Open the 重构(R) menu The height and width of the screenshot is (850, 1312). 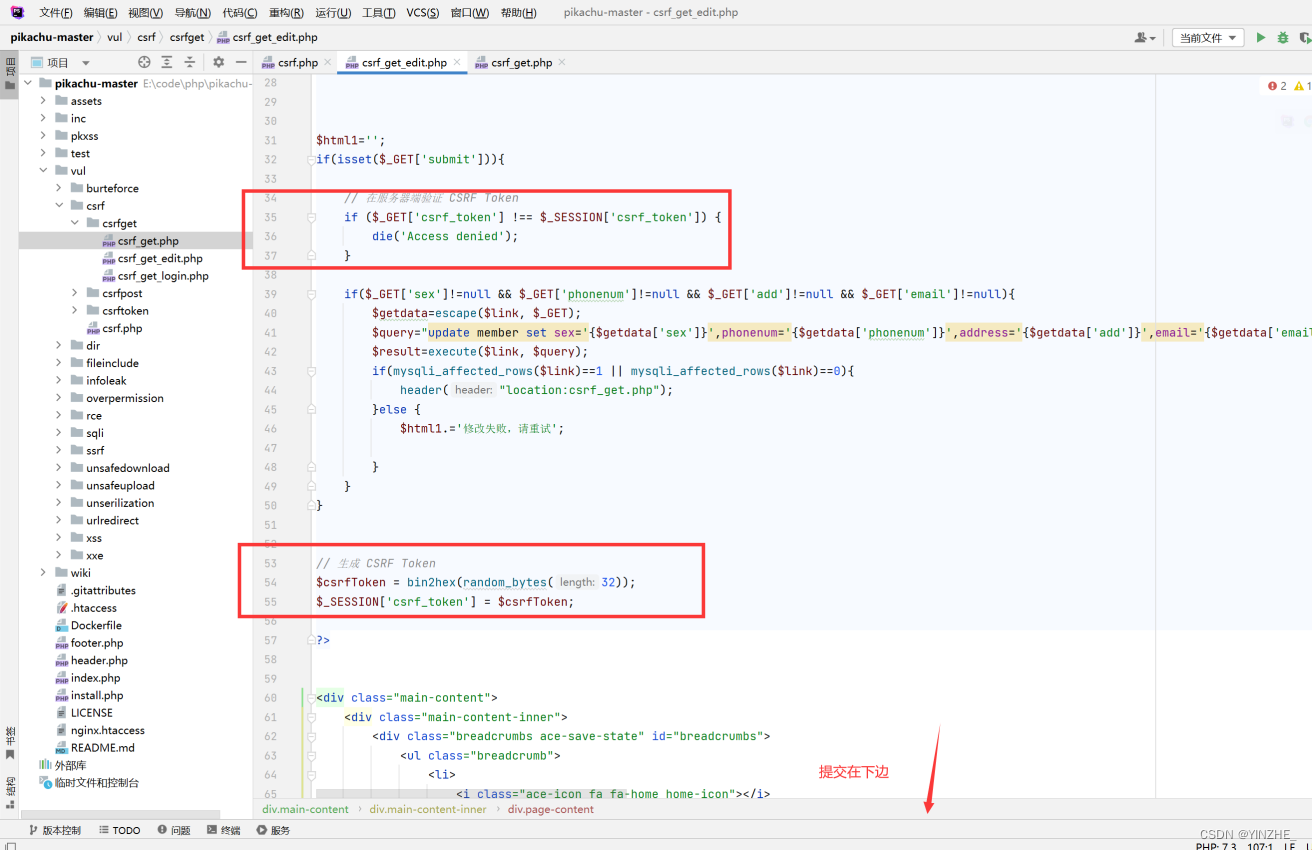click(x=286, y=13)
